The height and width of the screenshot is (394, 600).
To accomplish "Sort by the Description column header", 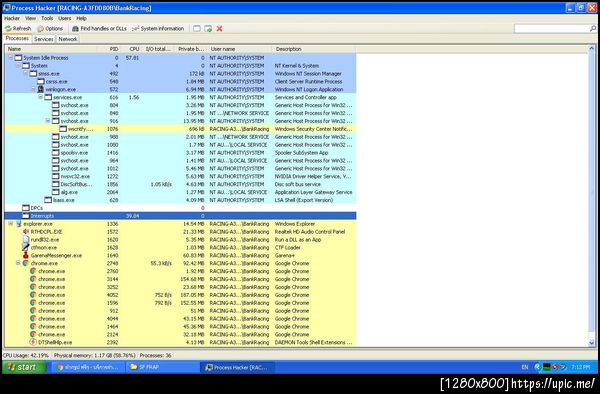I will pos(314,49).
